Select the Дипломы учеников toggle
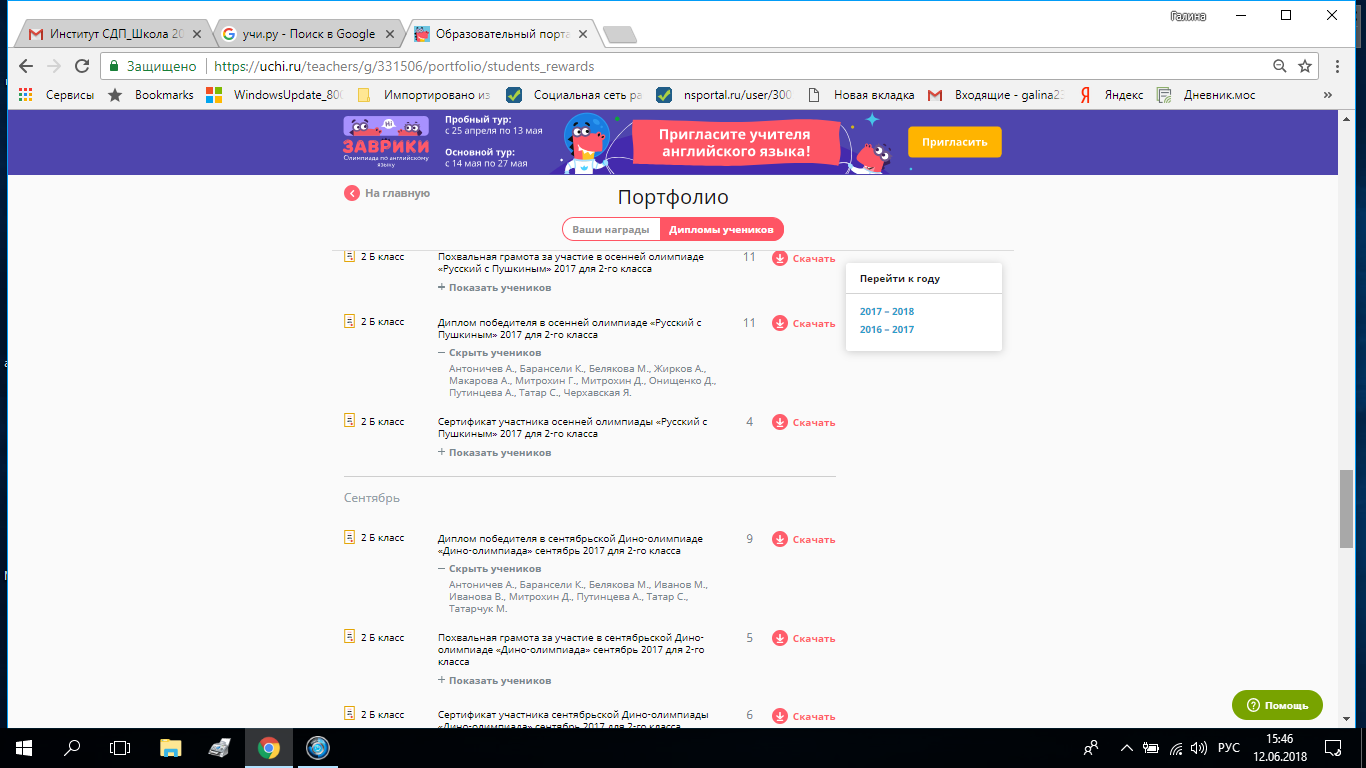 click(721, 229)
